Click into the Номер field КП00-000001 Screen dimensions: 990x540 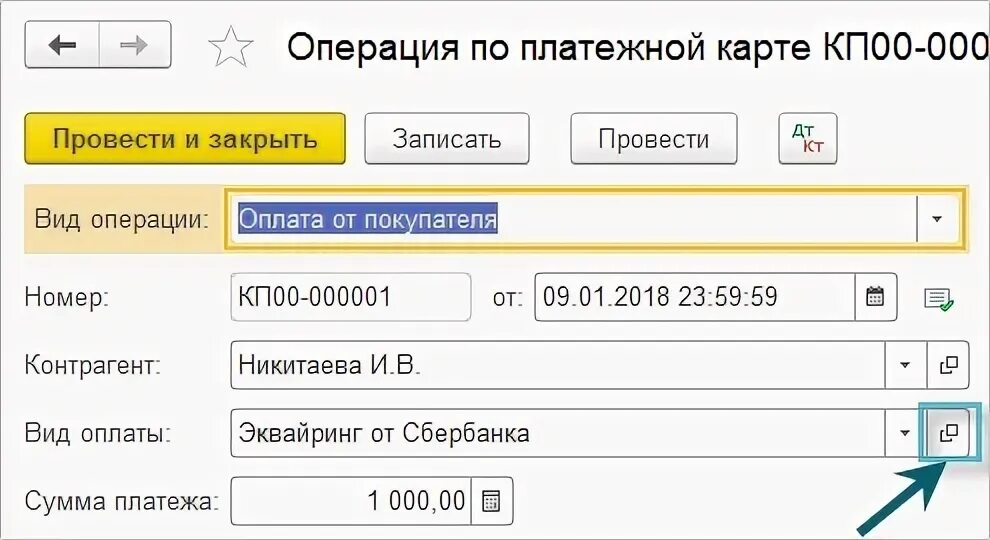point(351,296)
